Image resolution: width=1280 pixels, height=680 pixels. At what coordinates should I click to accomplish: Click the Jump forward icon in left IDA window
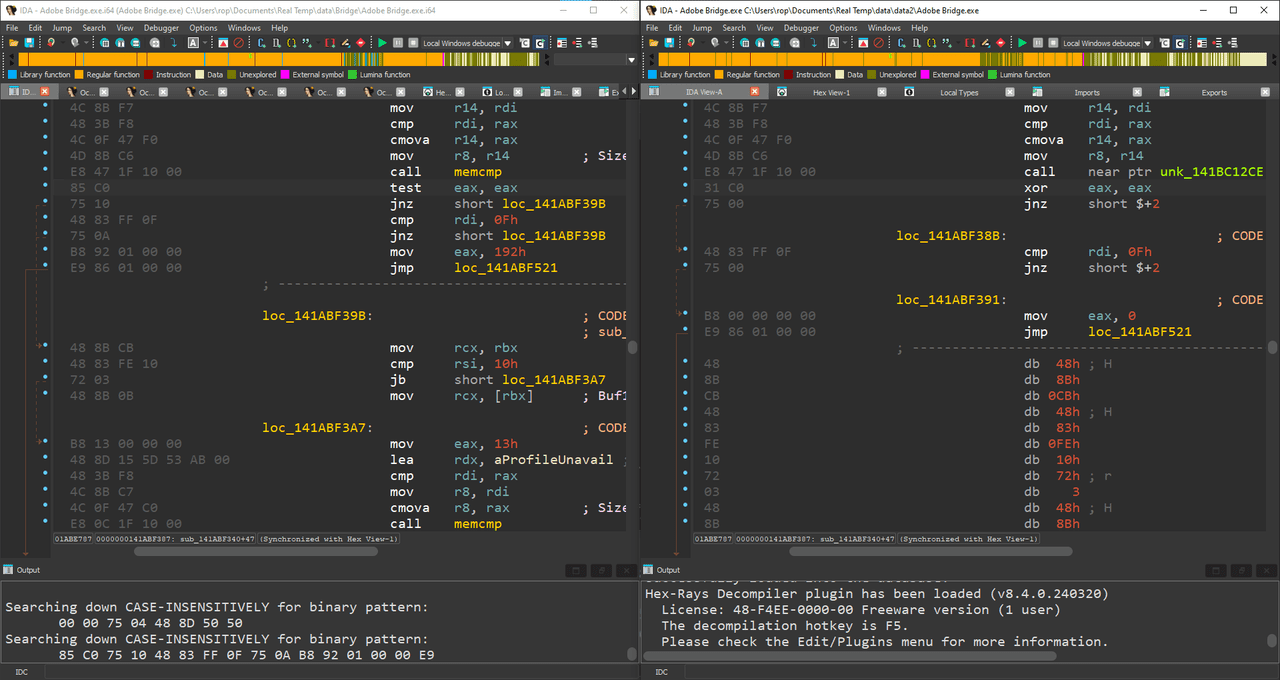pos(75,43)
